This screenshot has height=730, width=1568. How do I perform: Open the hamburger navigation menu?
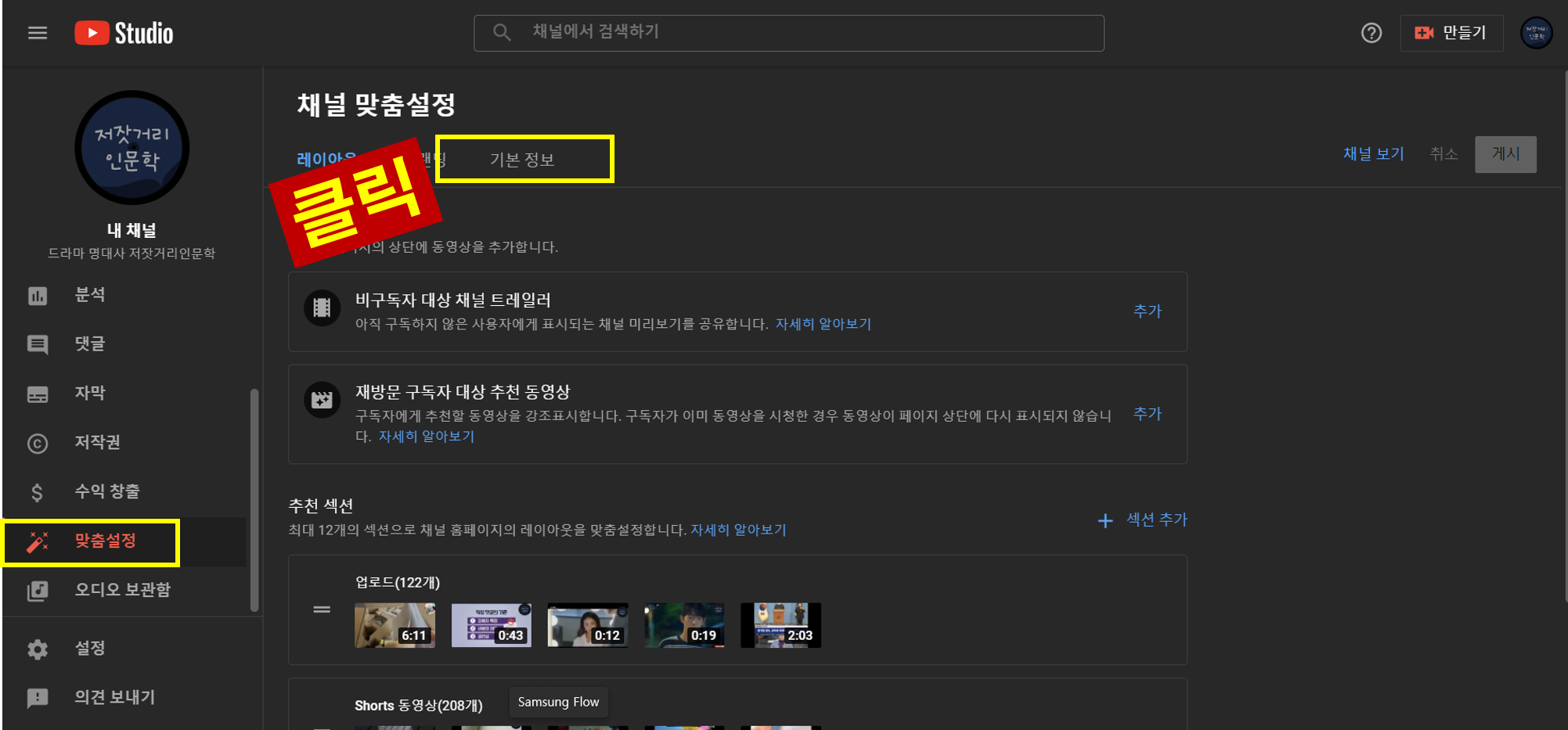38,33
